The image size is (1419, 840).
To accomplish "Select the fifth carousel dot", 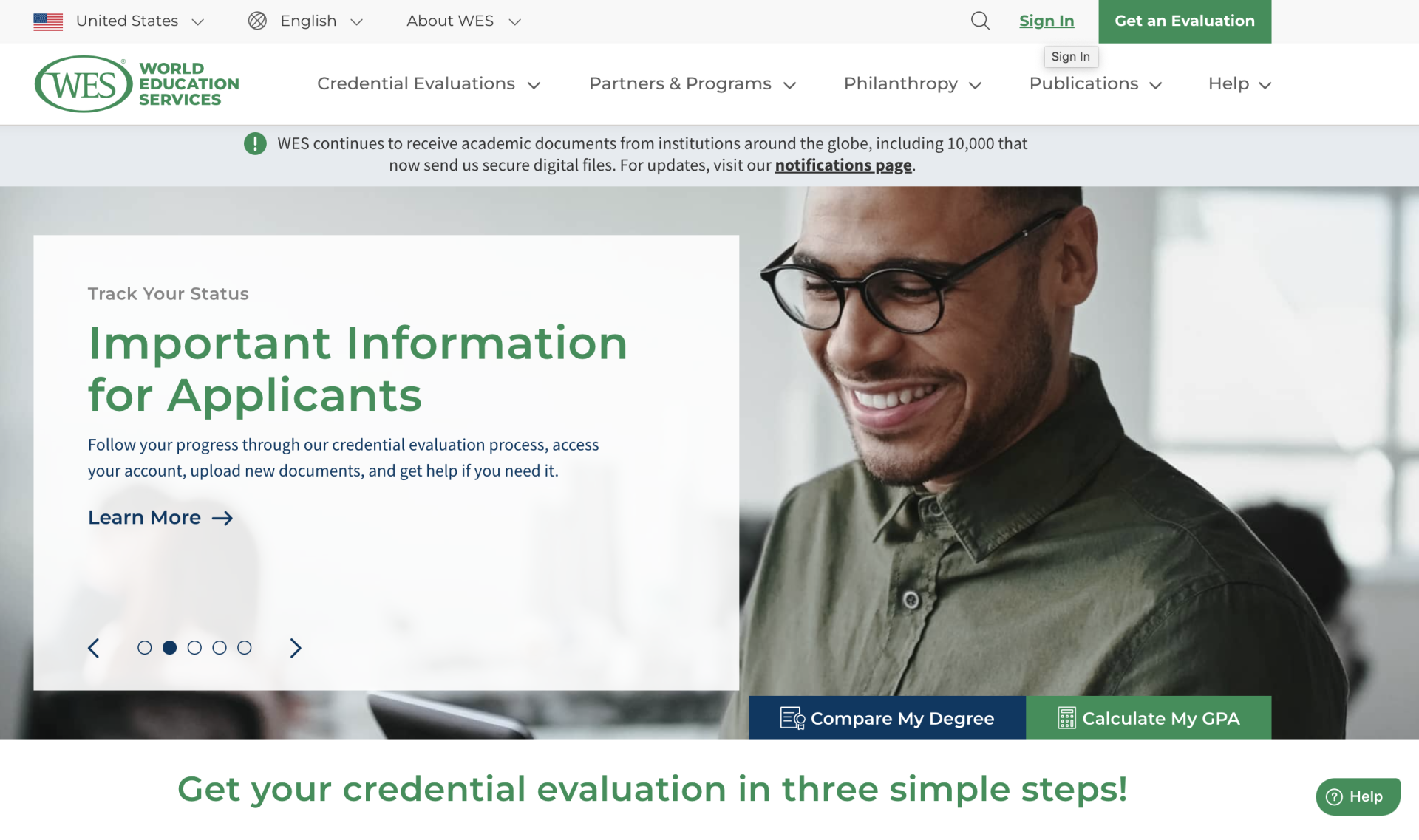I will click(245, 648).
